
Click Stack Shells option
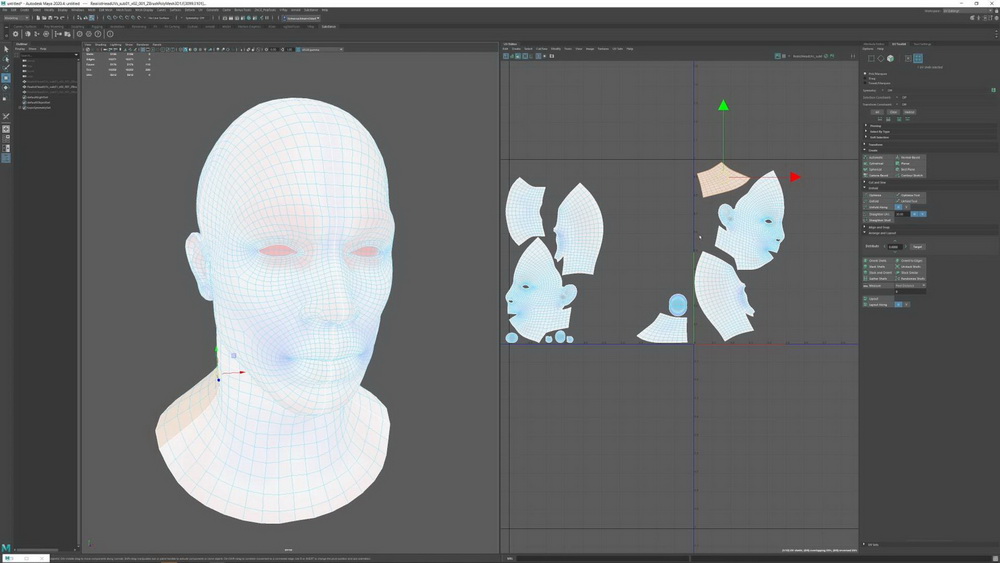pos(878,267)
